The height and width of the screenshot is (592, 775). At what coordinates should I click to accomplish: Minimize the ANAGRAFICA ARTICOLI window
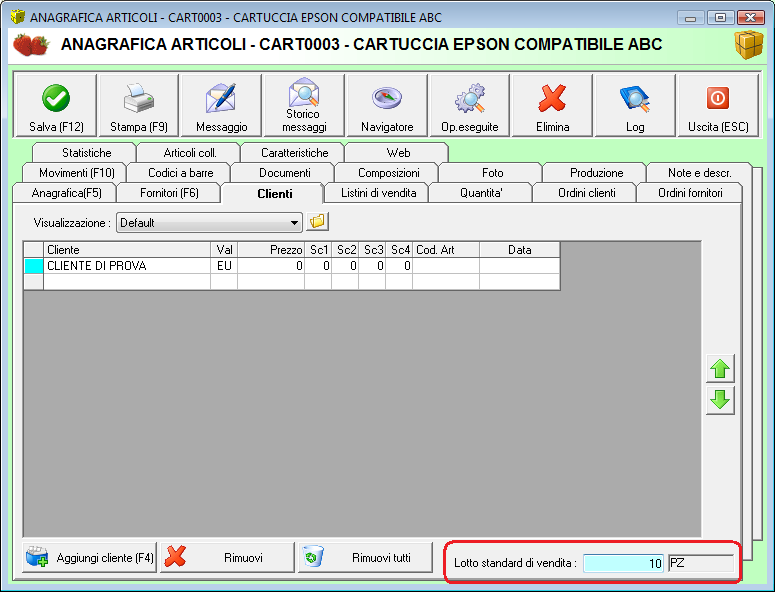click(690, 18)
